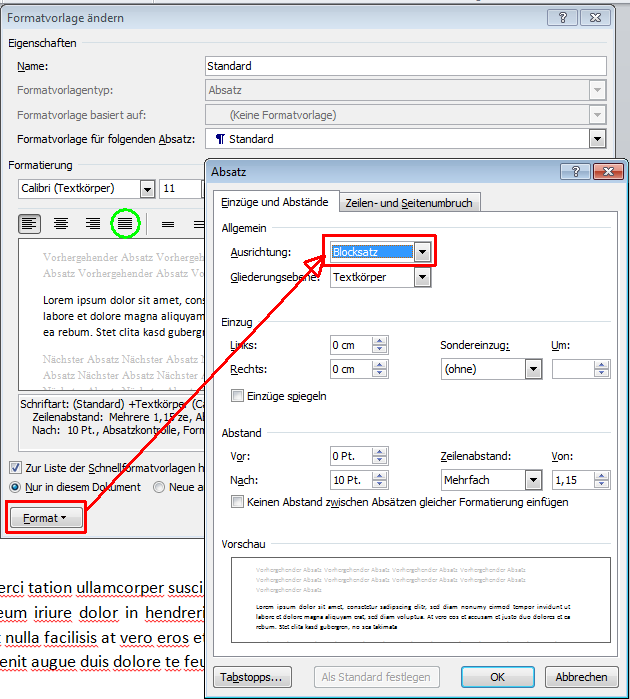This screenshot has width=630, height=699.
Task: Open the Gliederungsebene dropdown
Action: 422,277
